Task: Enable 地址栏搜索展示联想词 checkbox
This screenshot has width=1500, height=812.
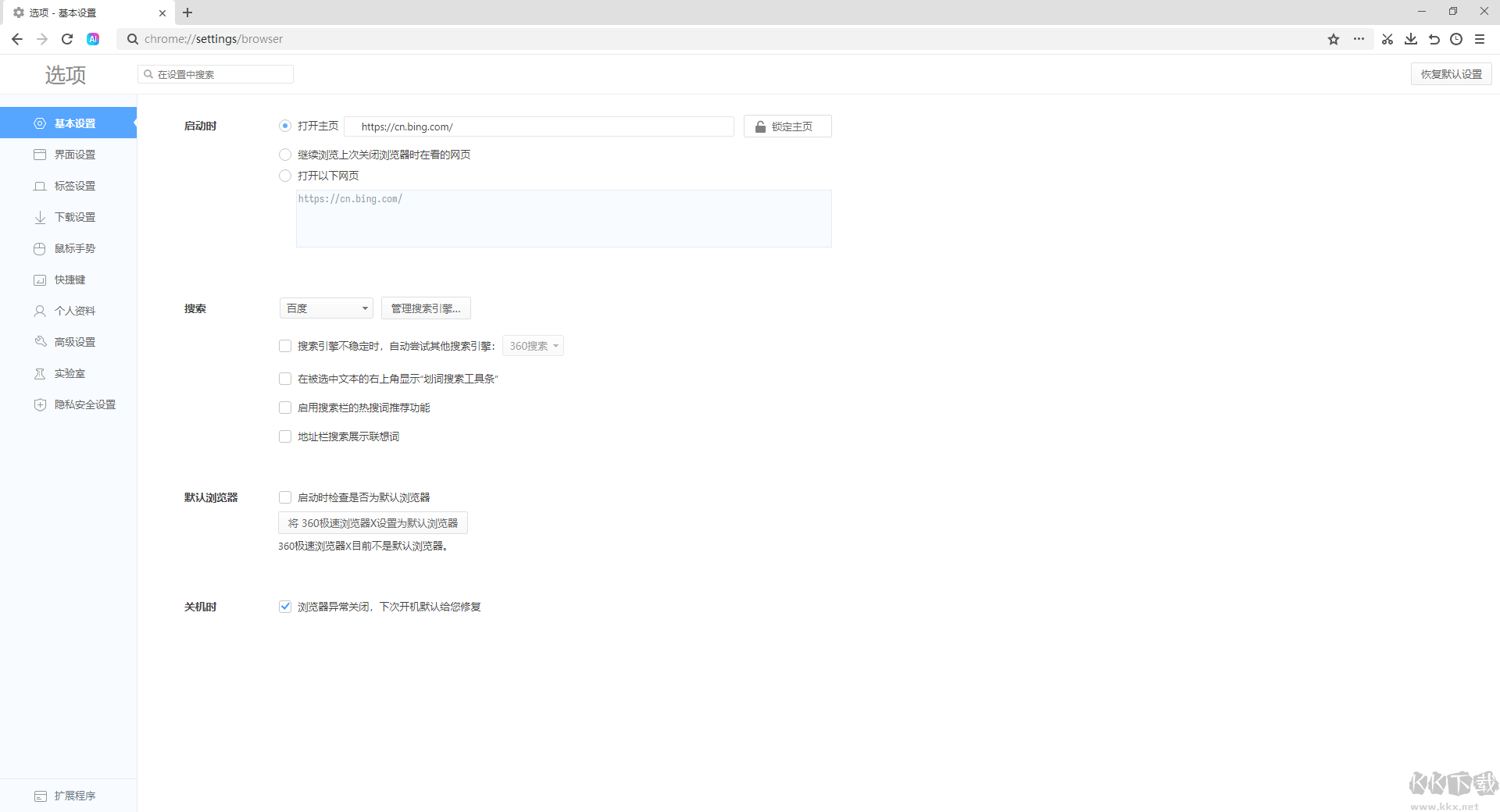Action: click(x=285, y=436)
